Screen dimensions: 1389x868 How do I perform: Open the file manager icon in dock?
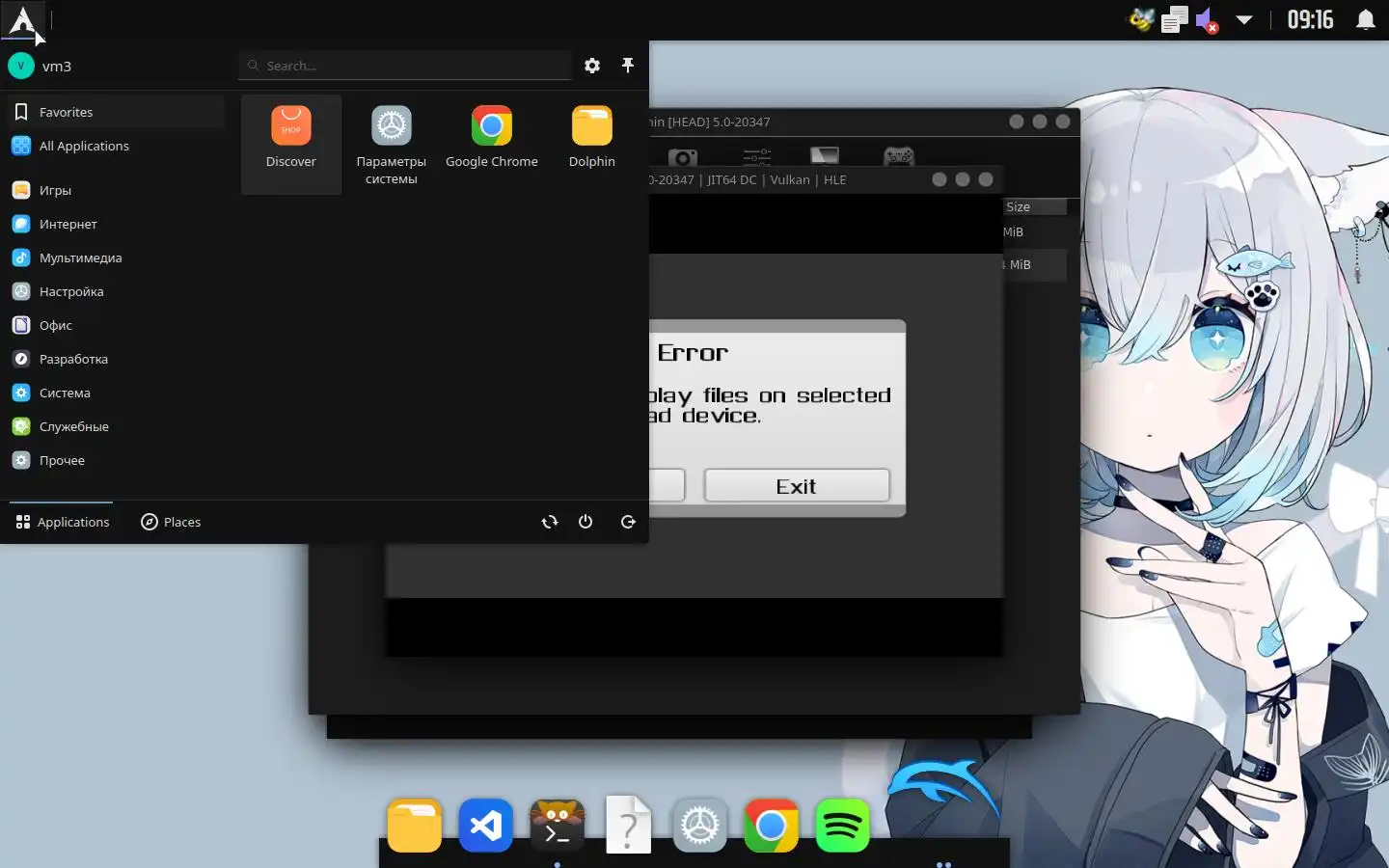pos(415,826)
